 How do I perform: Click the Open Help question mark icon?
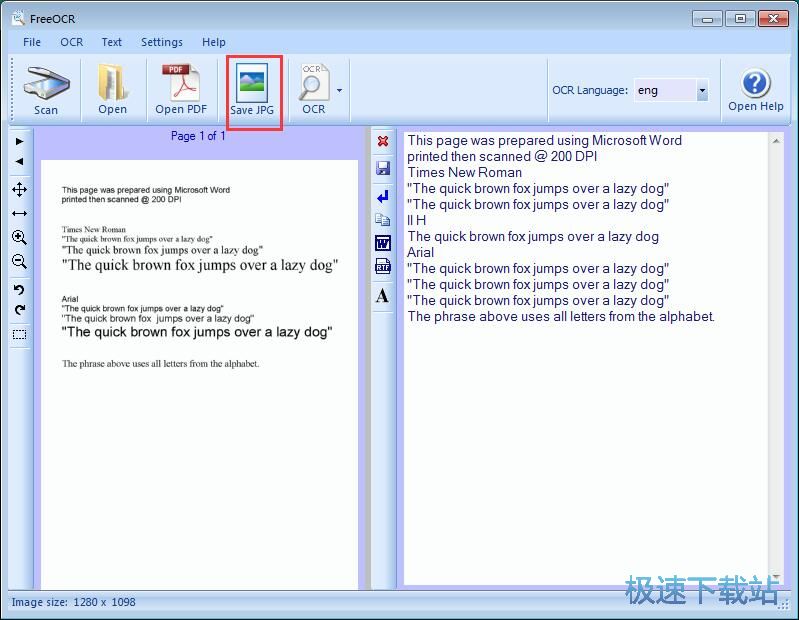(x=755, y=84)
